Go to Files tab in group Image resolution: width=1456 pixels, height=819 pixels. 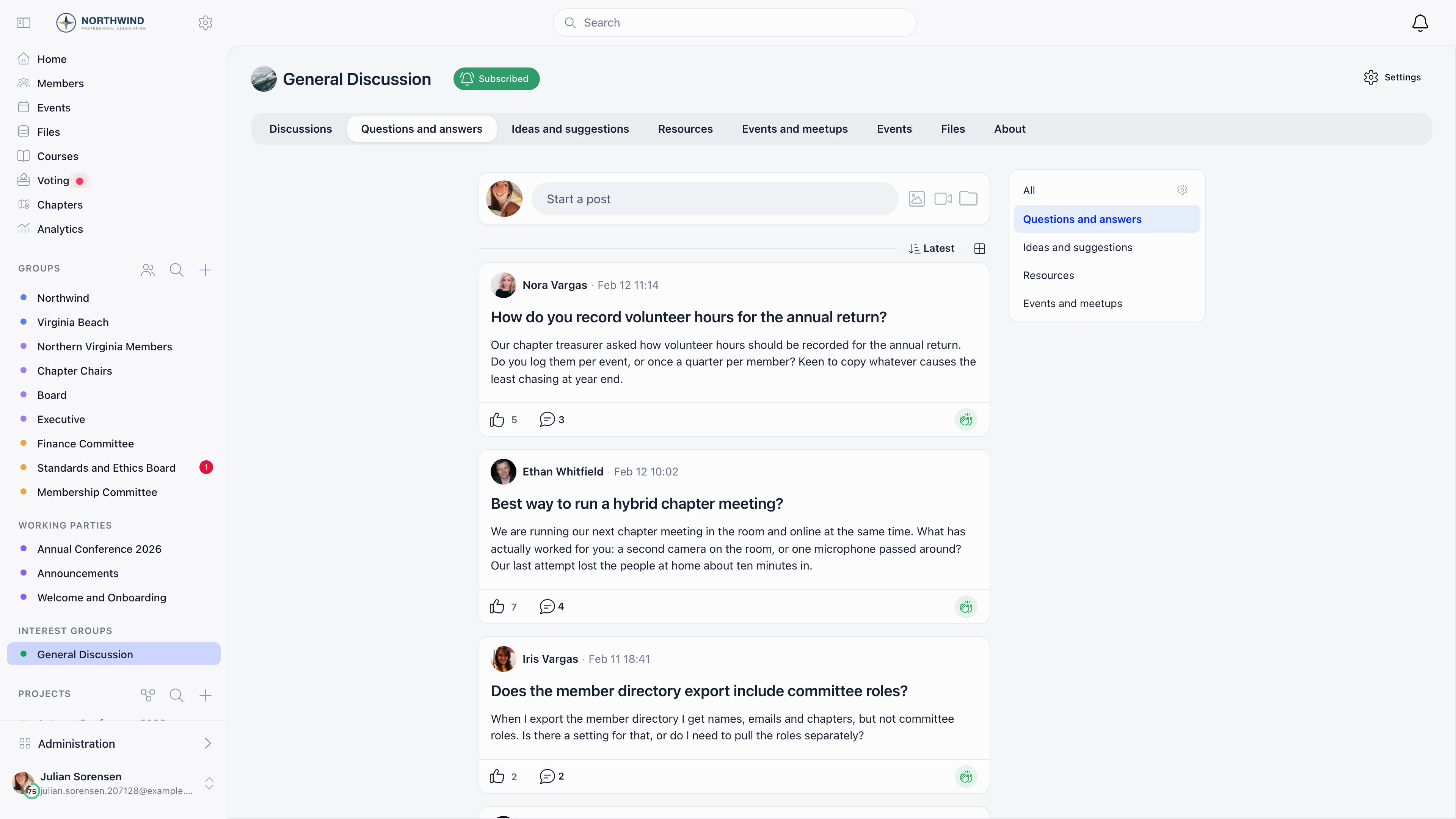pyautogui.click(x=953, y=129)
